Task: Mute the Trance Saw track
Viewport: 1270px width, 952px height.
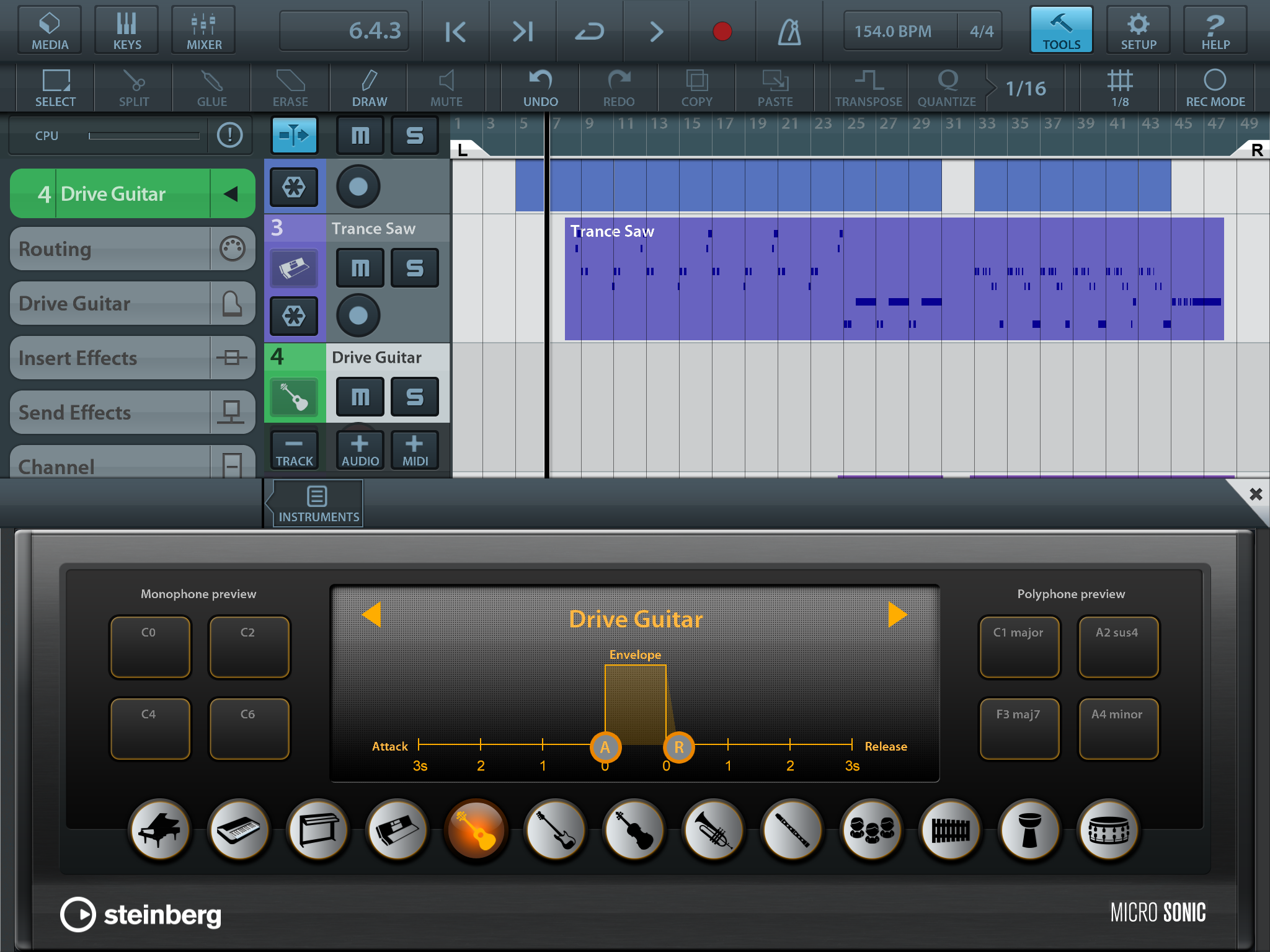Action: coord(360,268)
